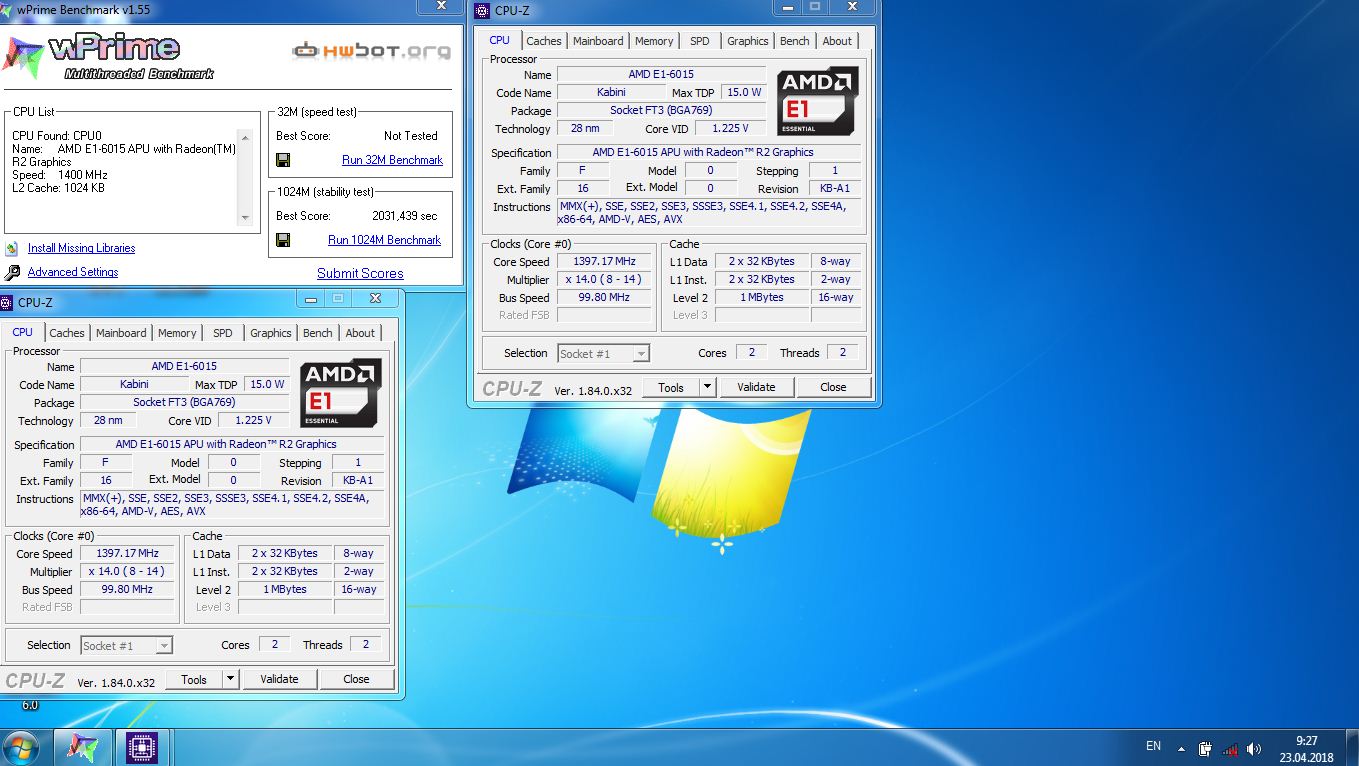Click the Validate button in the left CPU-Z window

(279, 679)
